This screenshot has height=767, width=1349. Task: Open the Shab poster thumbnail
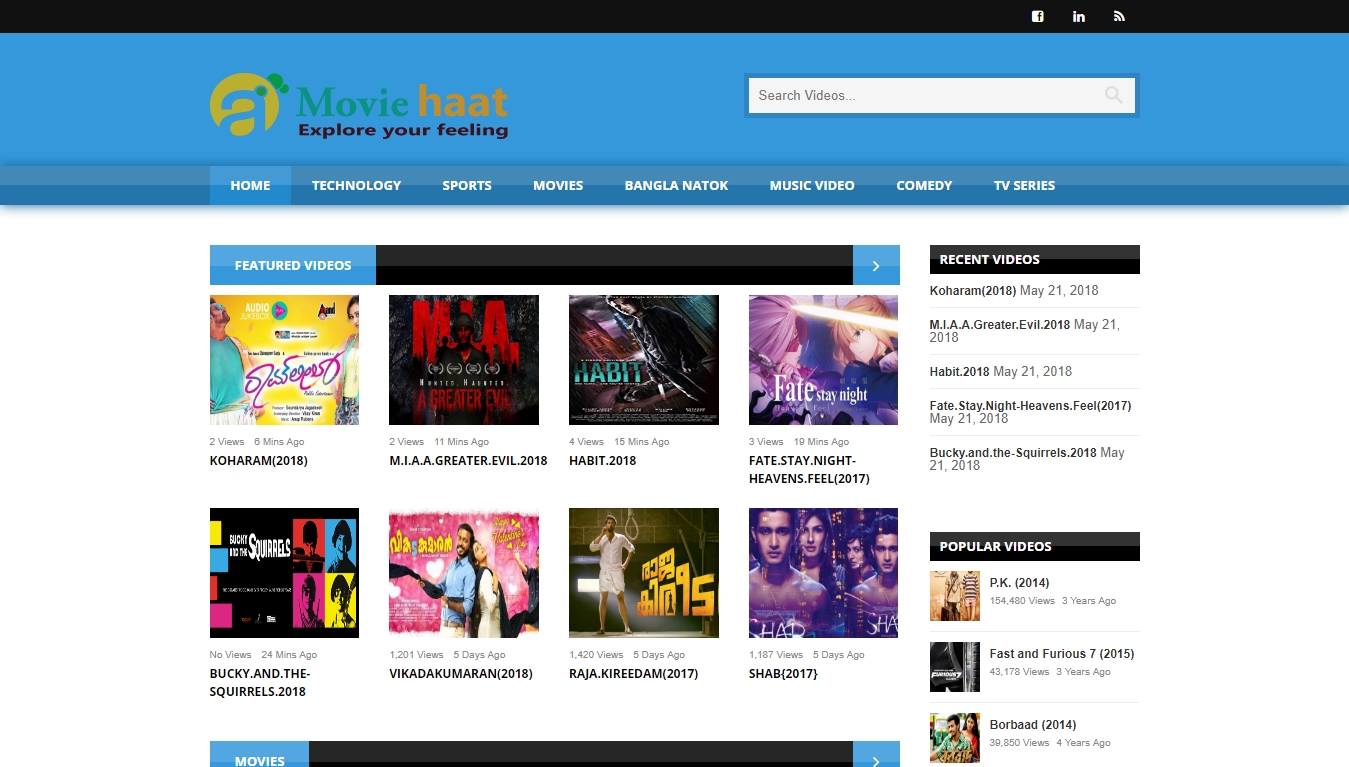[823, 573]
